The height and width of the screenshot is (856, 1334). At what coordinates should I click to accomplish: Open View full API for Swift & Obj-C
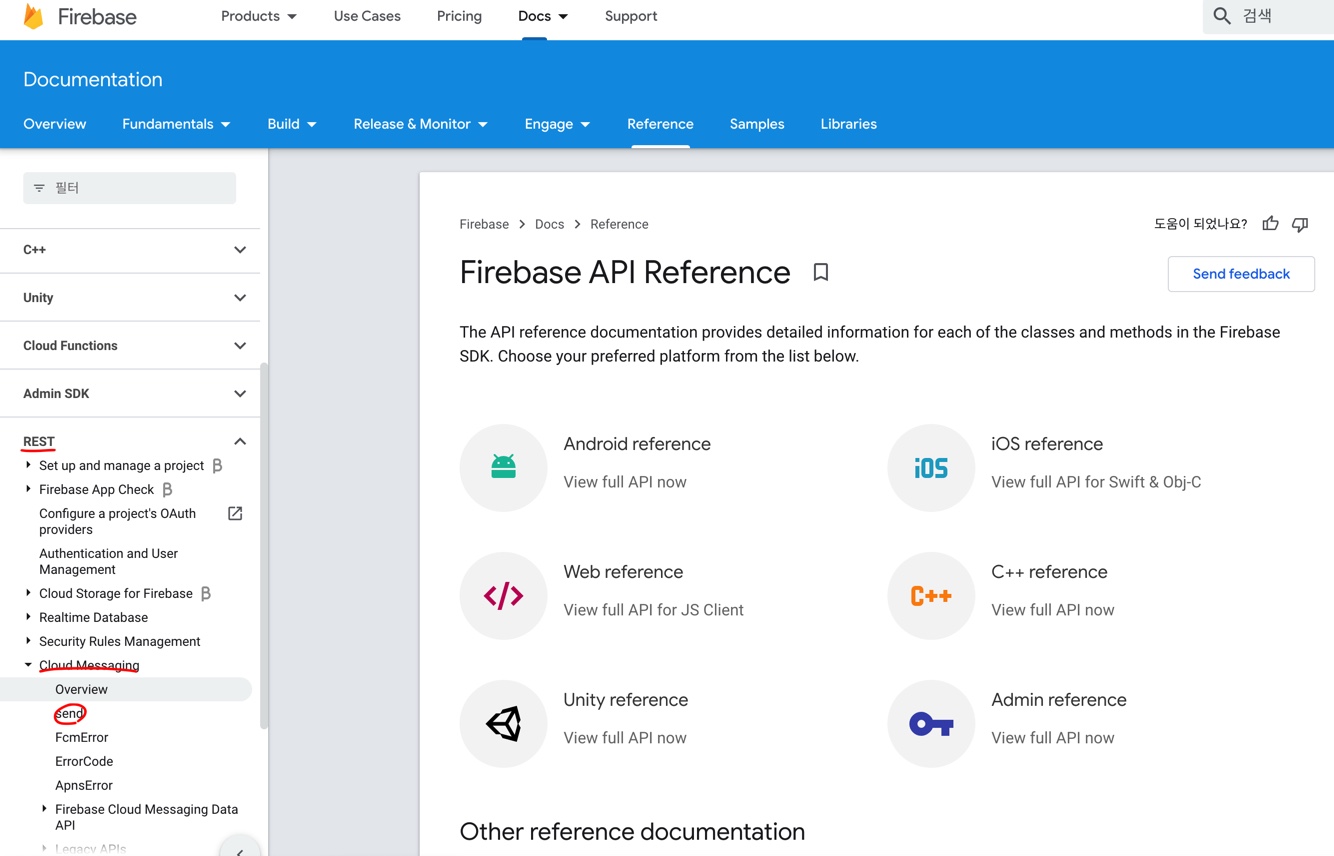pos(1096,482)
